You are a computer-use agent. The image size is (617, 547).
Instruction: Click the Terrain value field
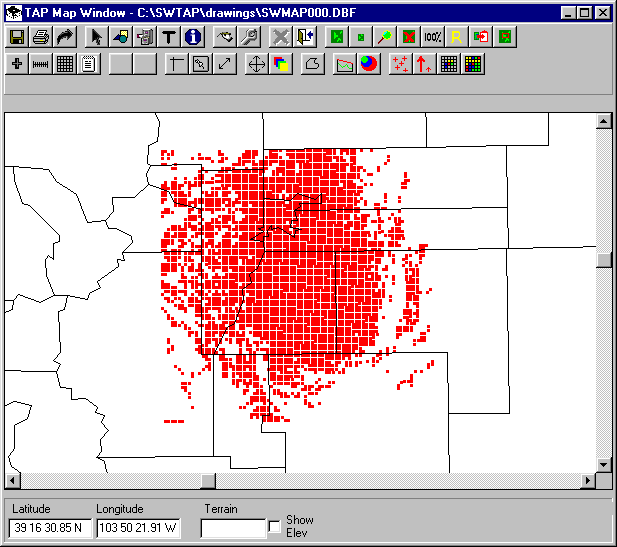233,528
